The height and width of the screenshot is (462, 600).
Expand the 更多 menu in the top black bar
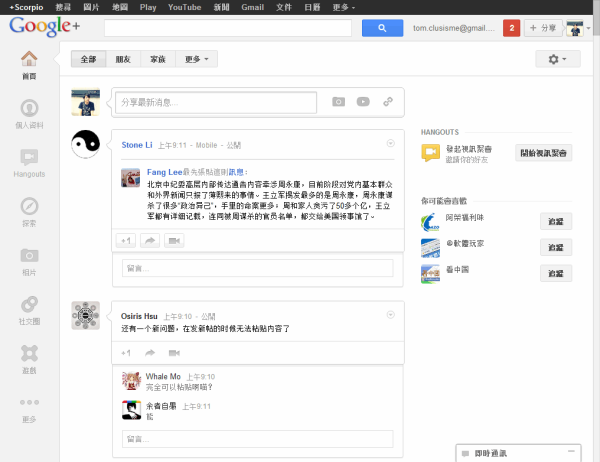point(344,7)
